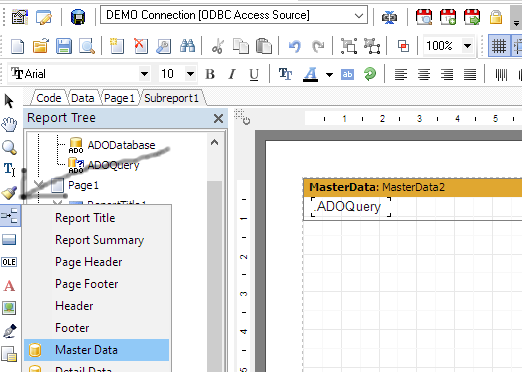
Task: Cut the selection with the scissors icon
Action: pyautogui.click(x=217, y=46)
